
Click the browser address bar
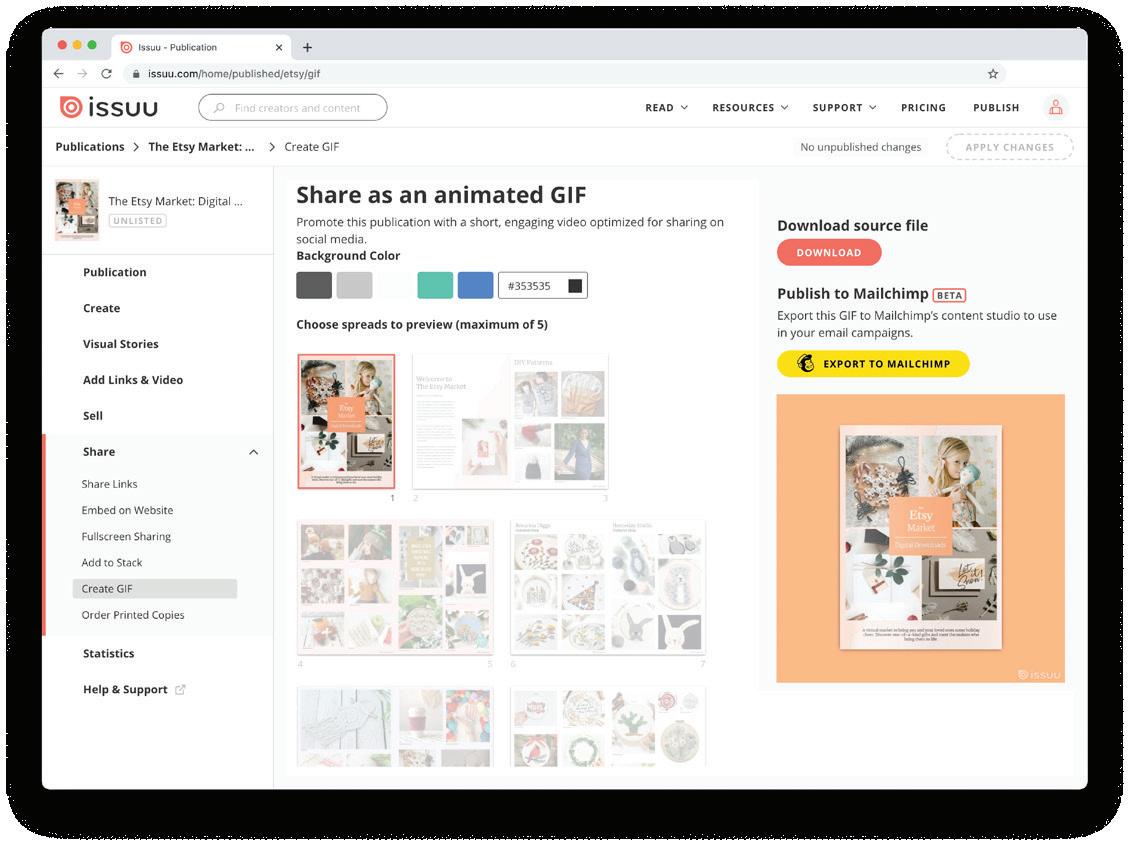[564, 73]
